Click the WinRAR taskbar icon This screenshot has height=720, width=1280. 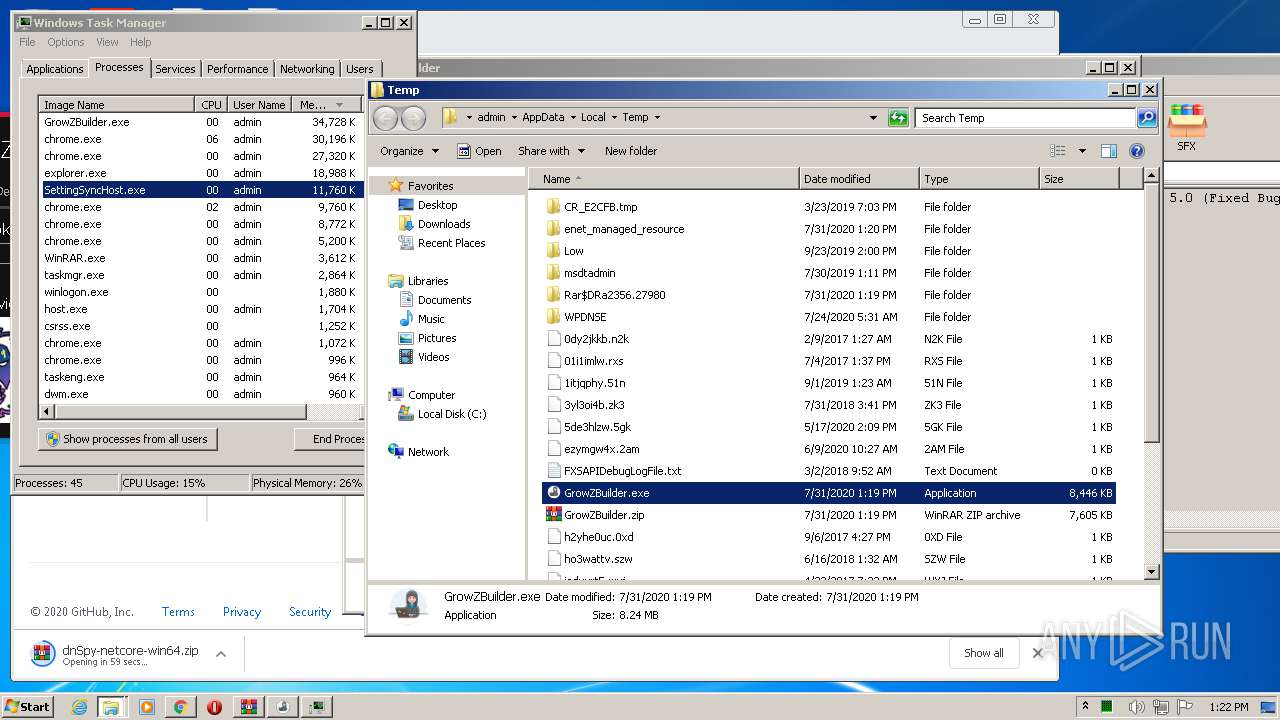(x=248, y=707)
